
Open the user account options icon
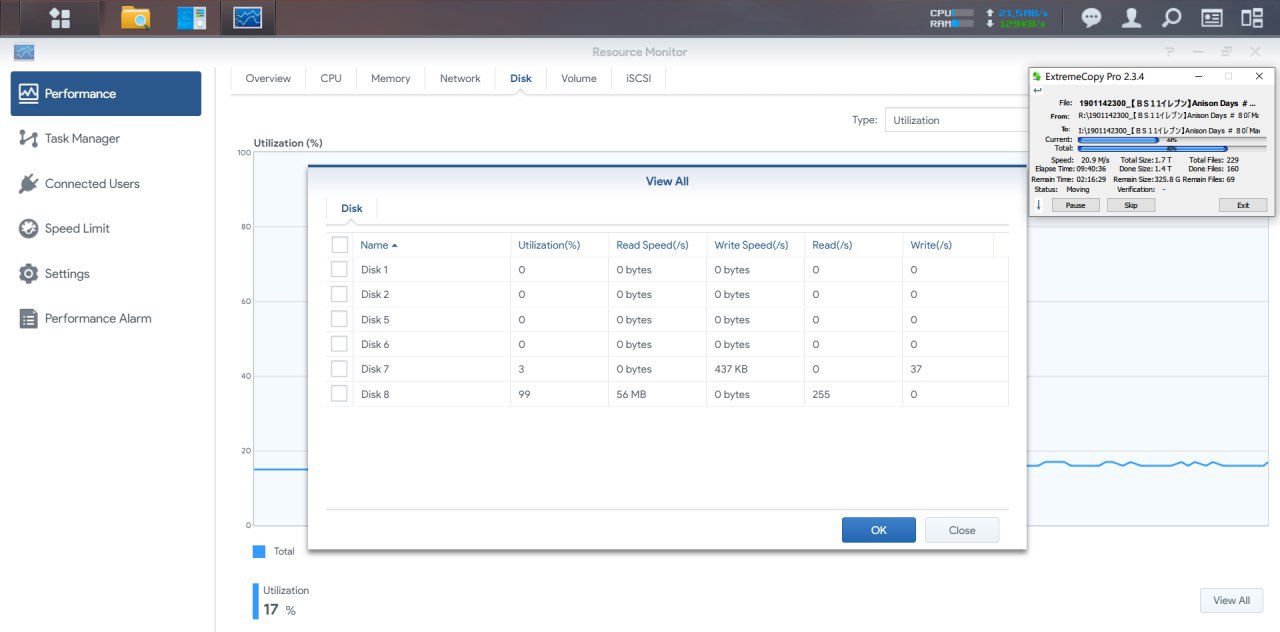click(x=1131, y=18)
